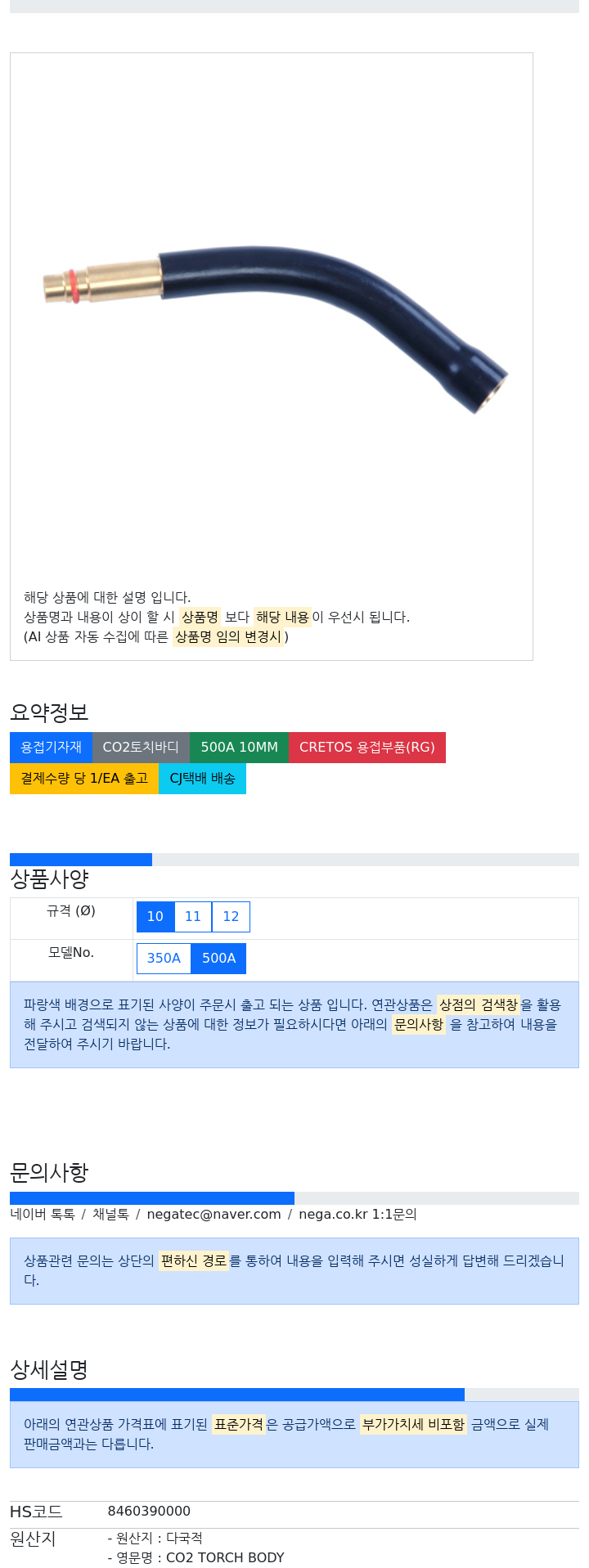The width and height of the screenshot is (589, 1568).
Task: Open nega.co.kr 1:1문의 link
Action: (357, 1215)
